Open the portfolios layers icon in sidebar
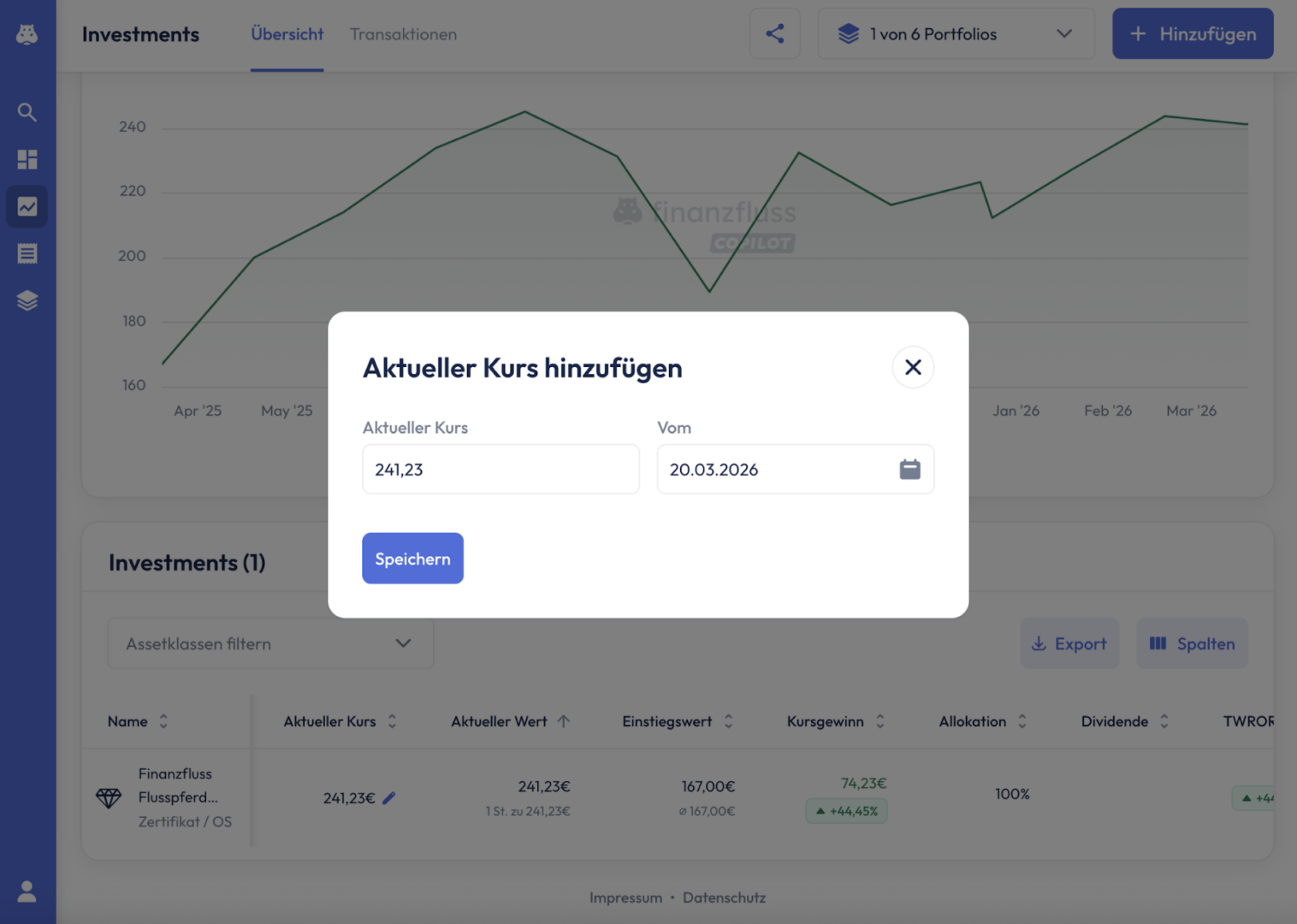This screenshot has width=1297, height=924. (27, 300)
